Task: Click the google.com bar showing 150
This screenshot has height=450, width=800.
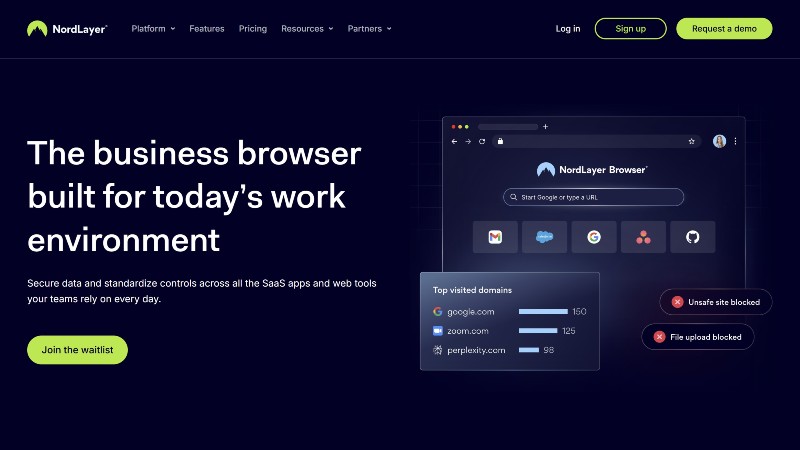Action: (543, 311)
